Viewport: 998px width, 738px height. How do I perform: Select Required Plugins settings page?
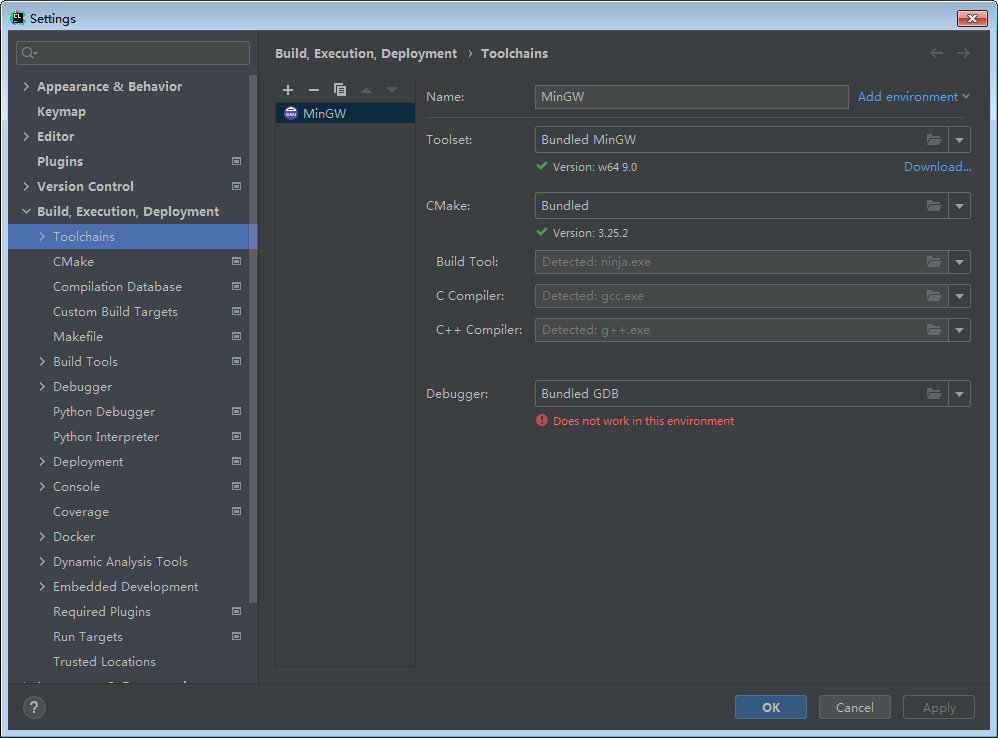pyautogui.click(x=102, y=611)
